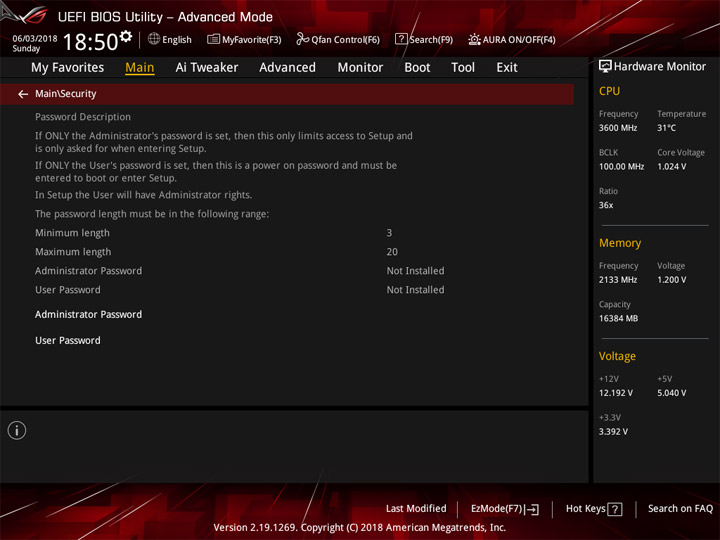
Task: Open Qfan Control(F6)
Action: pos(338,39)
